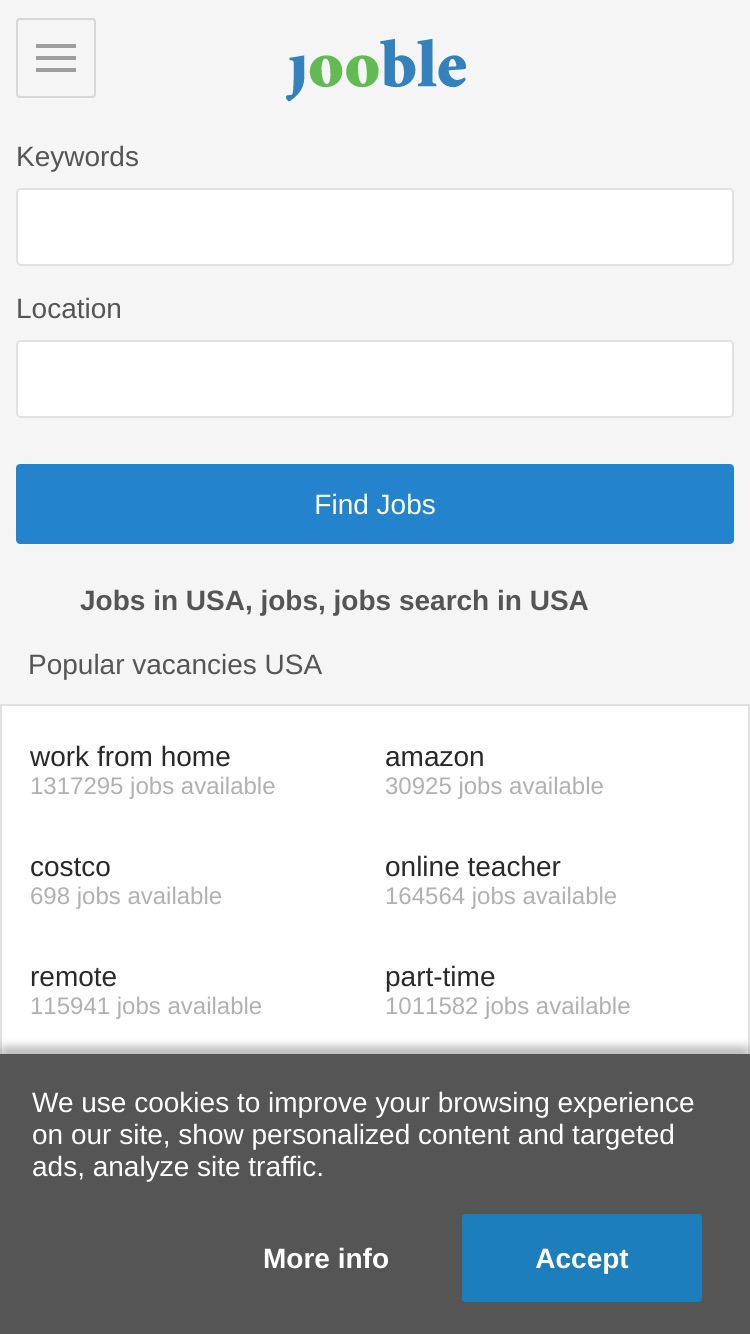The height and width of the screenshot is (1334, 750).
Task: Click the Find Jobs button
Action: [x=375, y=504]
